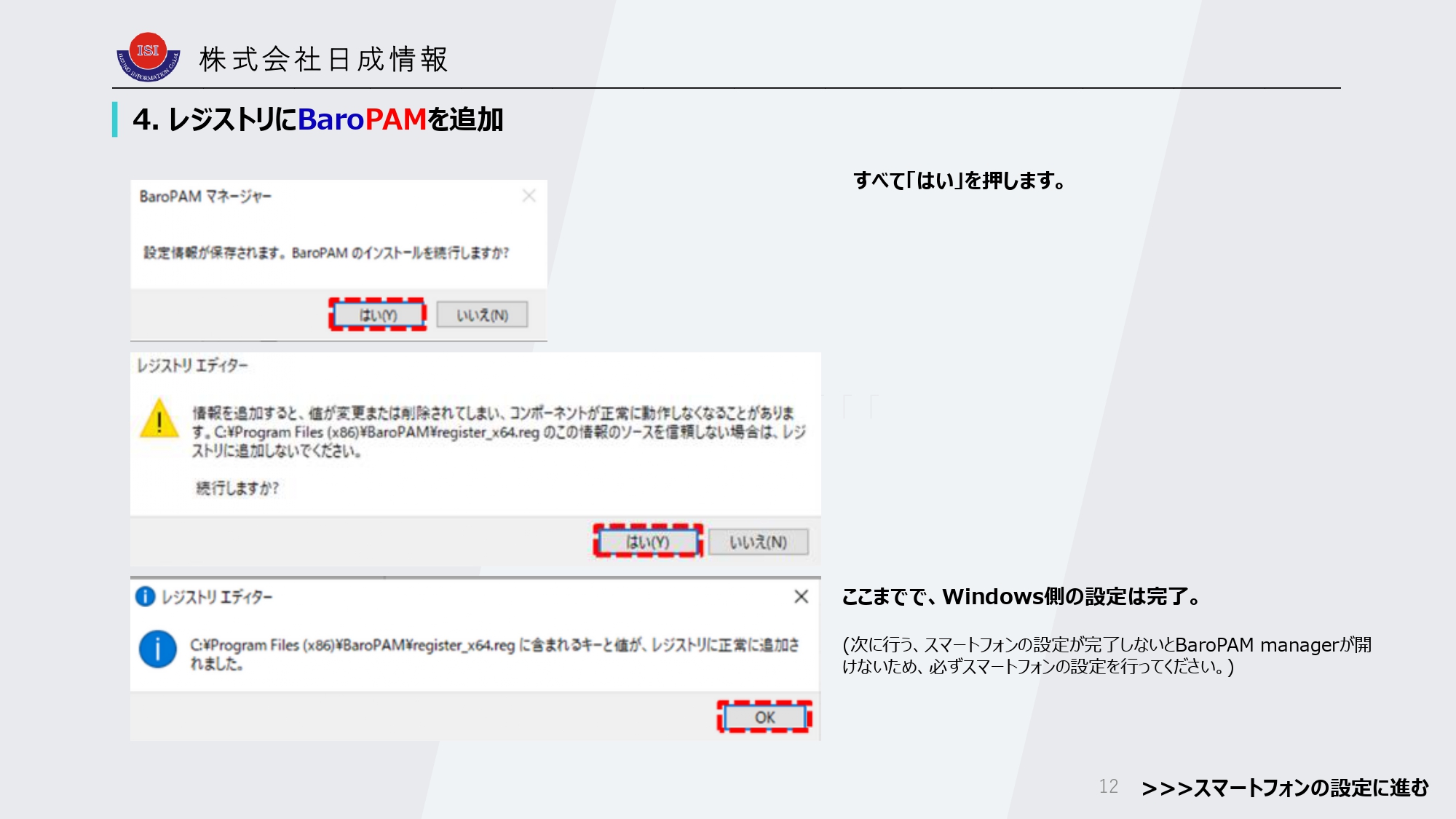Screen dimensions: 1456x819
Task: Click OK in registry success dialog
Action: coord(764,717)
